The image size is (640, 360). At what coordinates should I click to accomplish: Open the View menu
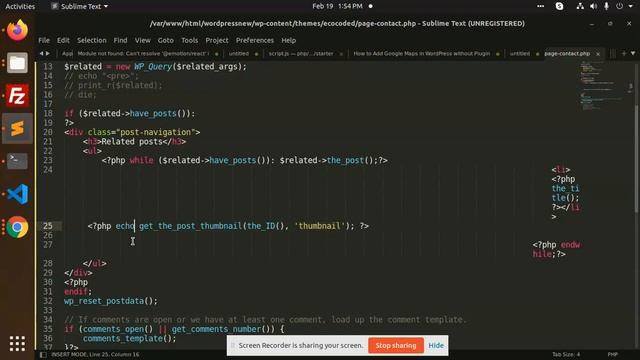coord(142,40)
